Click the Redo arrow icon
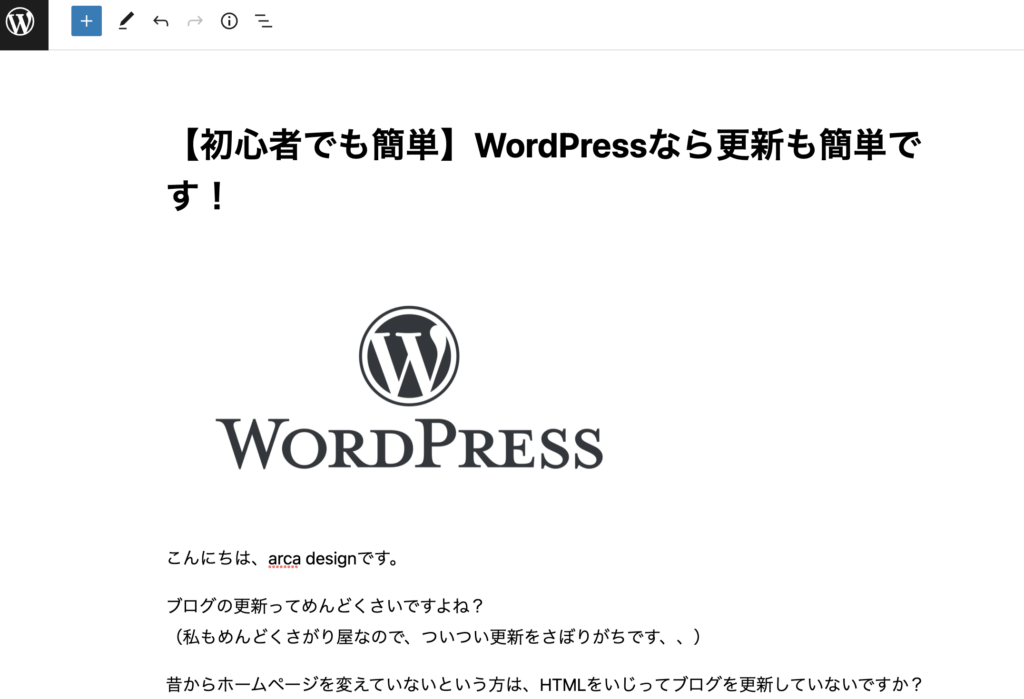 pos(194,21)
